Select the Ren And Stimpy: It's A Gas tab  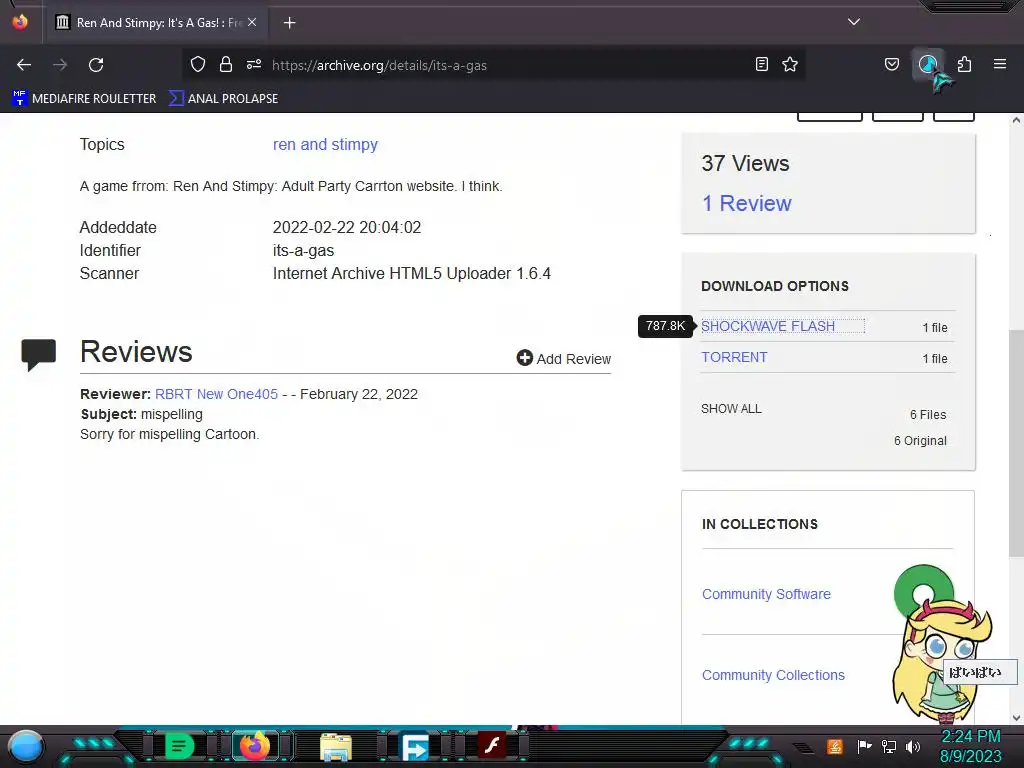point(157,23)
